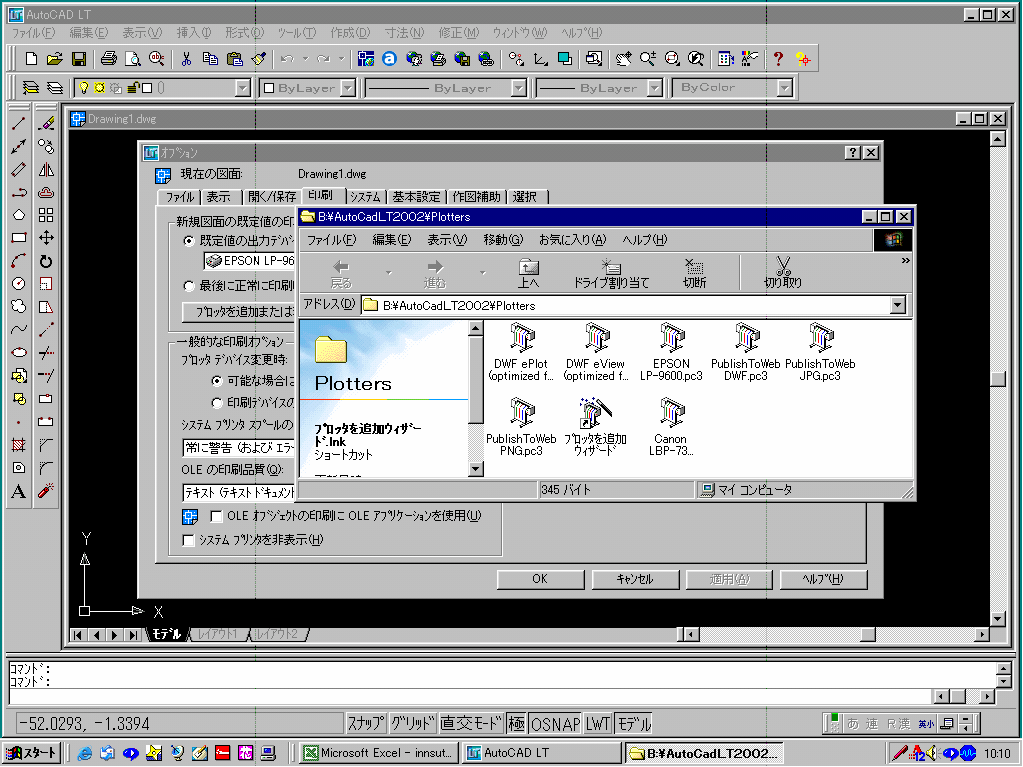Open the EPSON LP-9600.pc3 plotter file
This screenshot has width=1023, height=767.
[671, 352]
